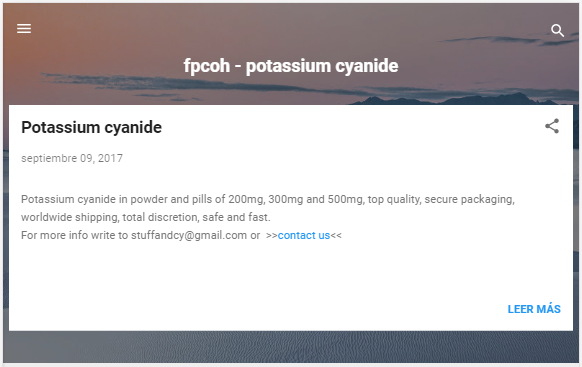The width and height of the screenshot is (582, 367).
Task: Click the '>>' arrows before contact us
Action: 272,236
